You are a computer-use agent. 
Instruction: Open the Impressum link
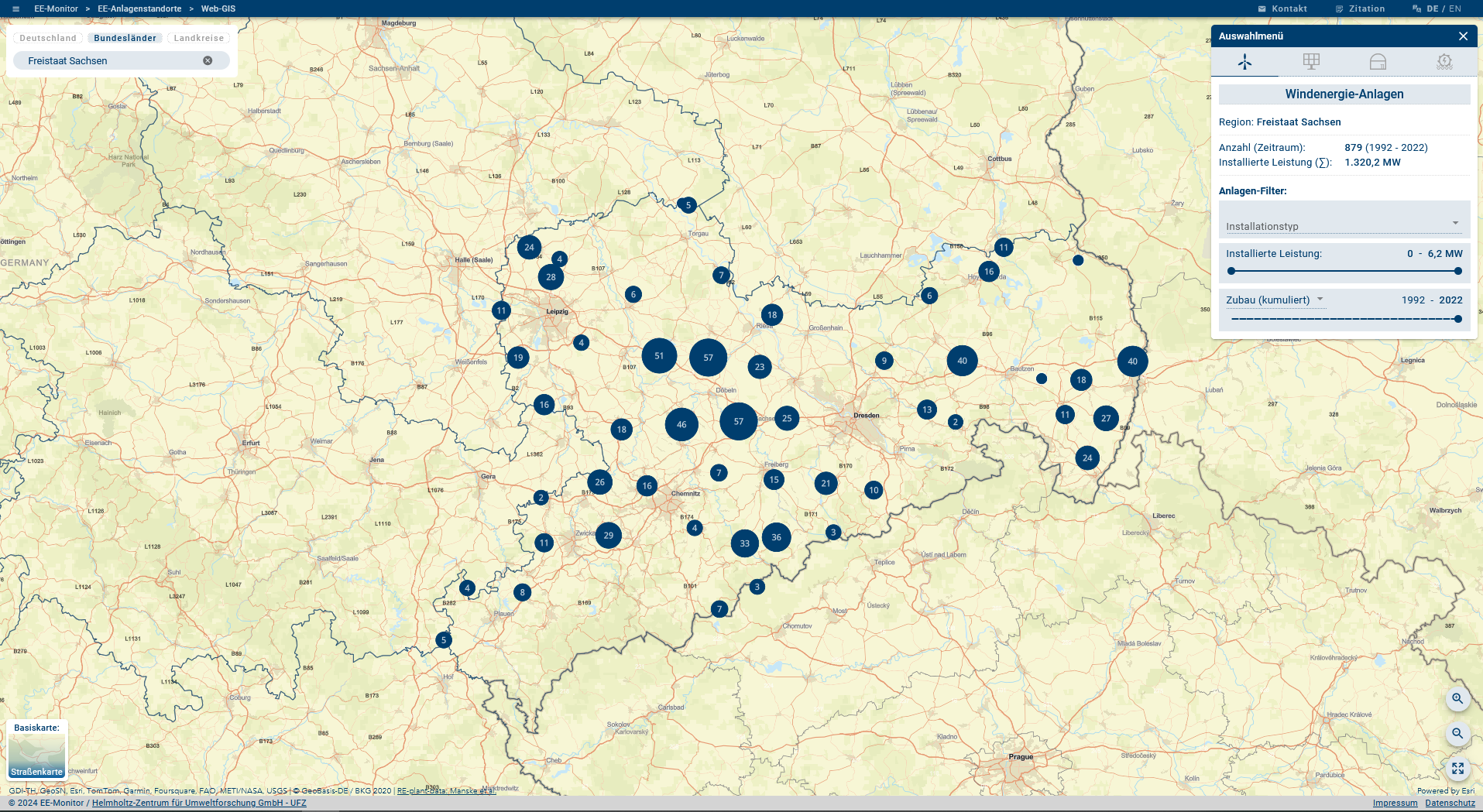[x=1395, y=803]
